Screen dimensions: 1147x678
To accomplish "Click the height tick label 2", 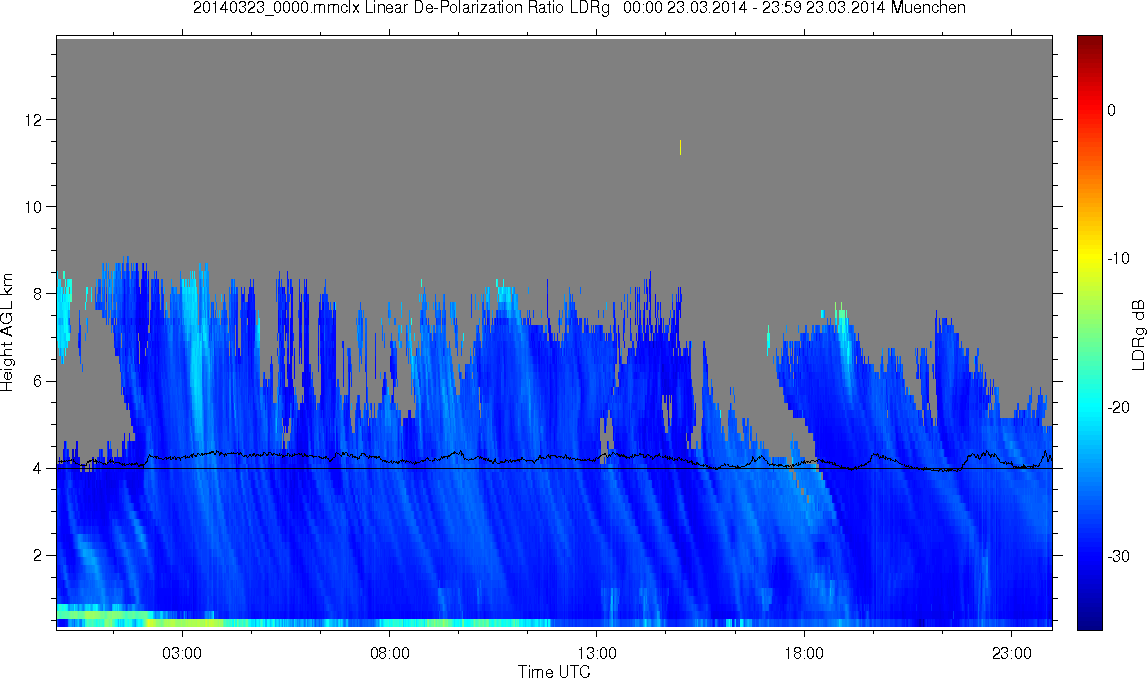I will (x=37, y=555).
